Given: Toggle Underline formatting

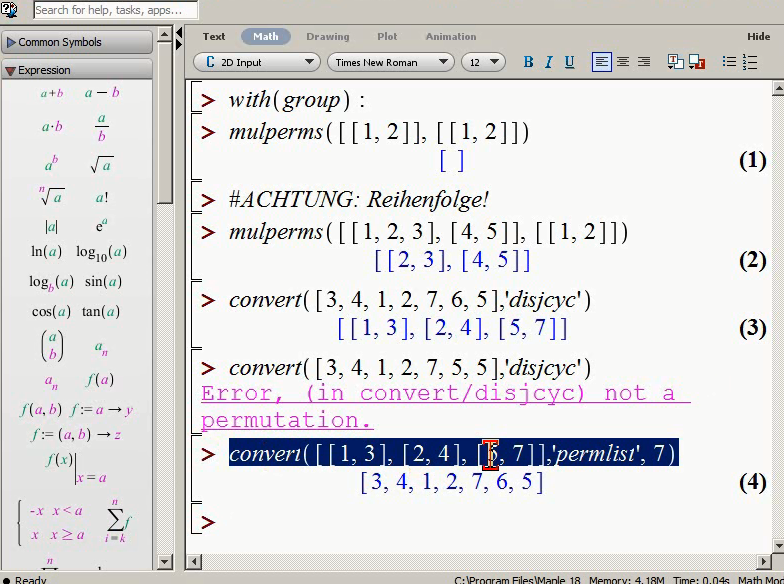Looking at the screenshot, I should [x=569, y=62].
